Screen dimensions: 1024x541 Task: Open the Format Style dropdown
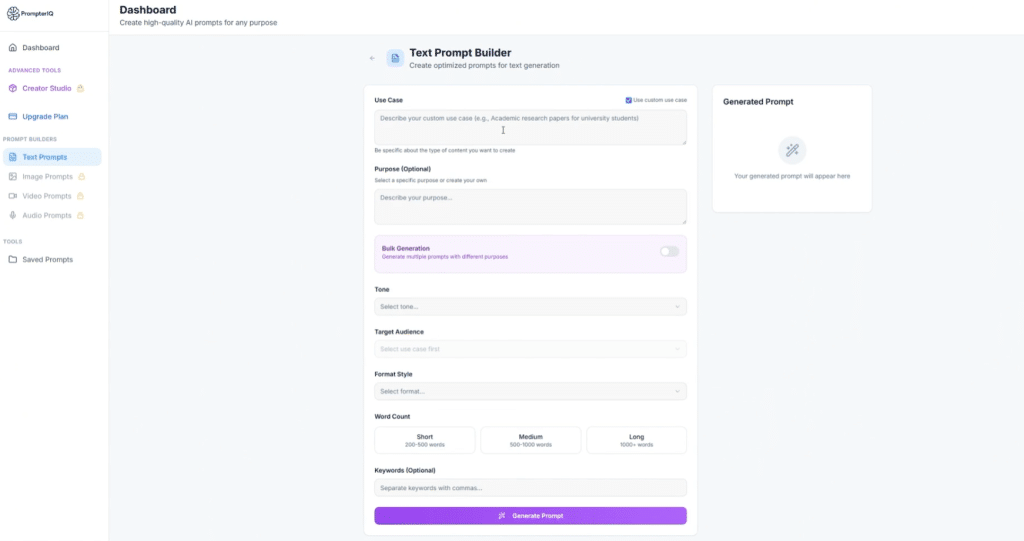tap(530, 391)
